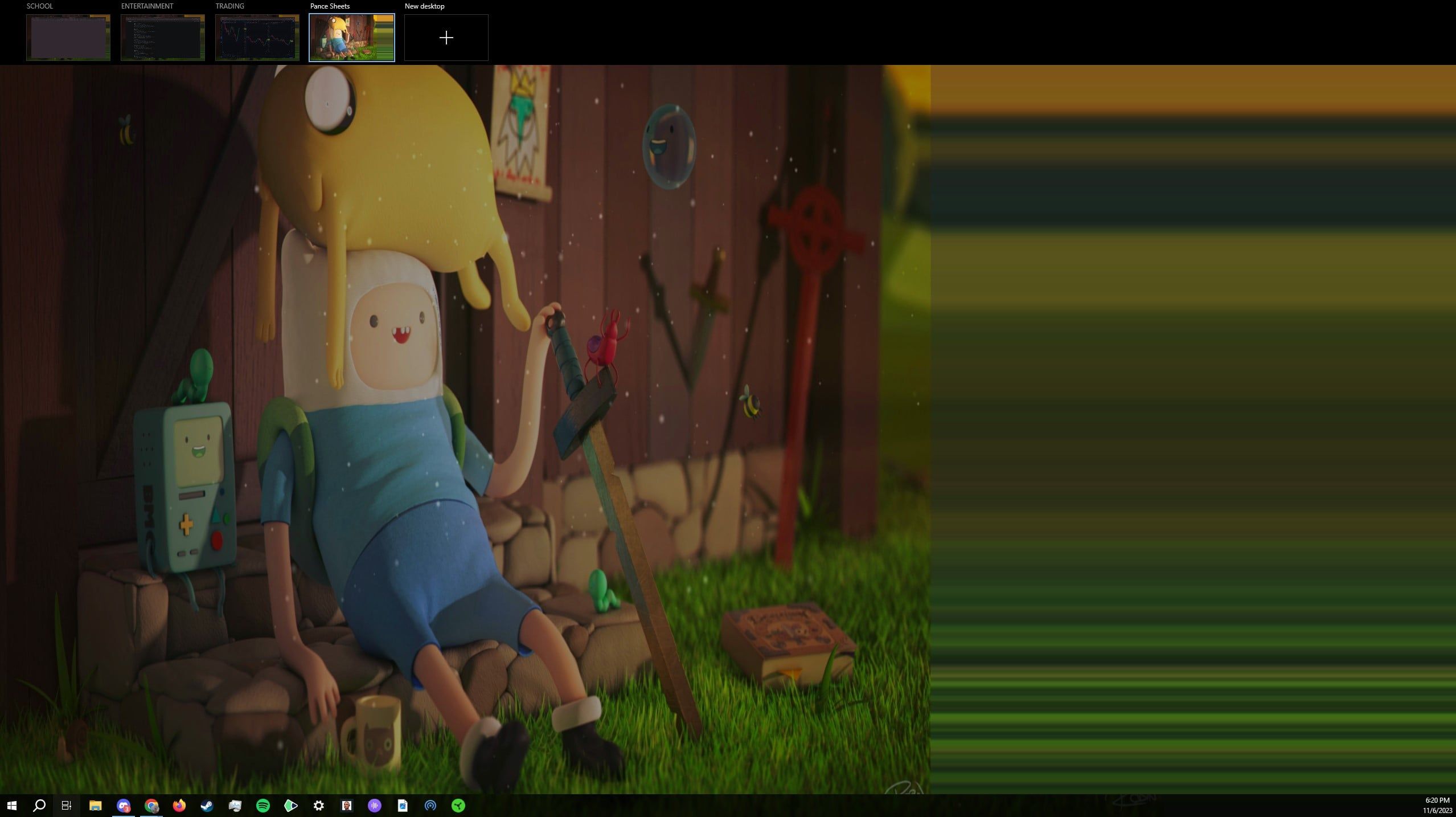The height and width of the screenshot is (817, 1456).
Task: Click the ENTERTAINMENT desktop name label
Action: [147, 6]
